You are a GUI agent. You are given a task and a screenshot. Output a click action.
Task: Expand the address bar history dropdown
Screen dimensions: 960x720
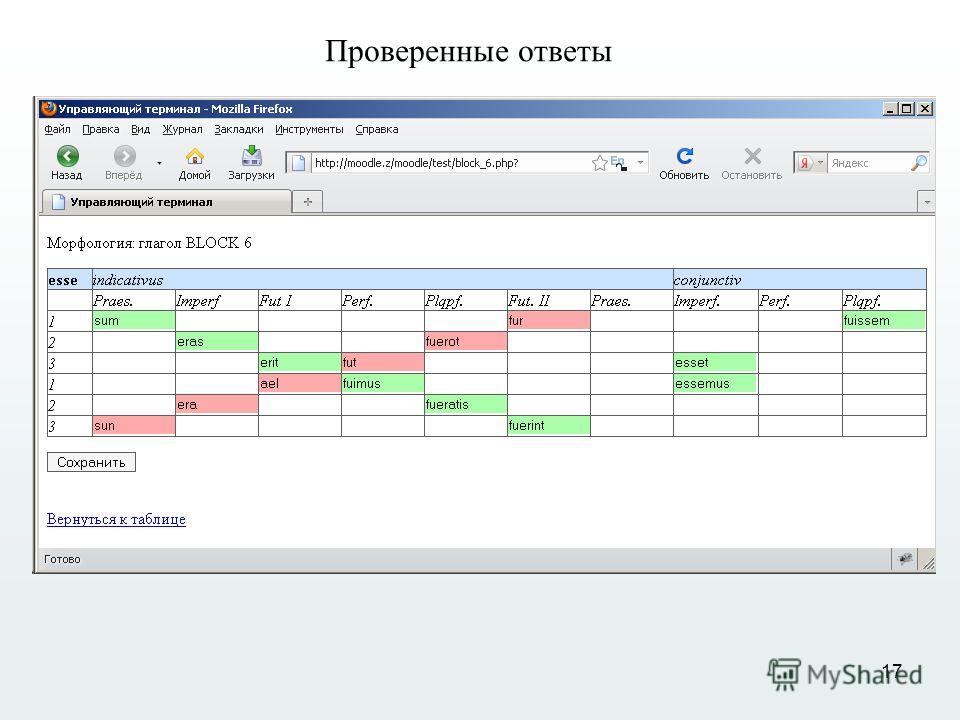click(640, 163)
